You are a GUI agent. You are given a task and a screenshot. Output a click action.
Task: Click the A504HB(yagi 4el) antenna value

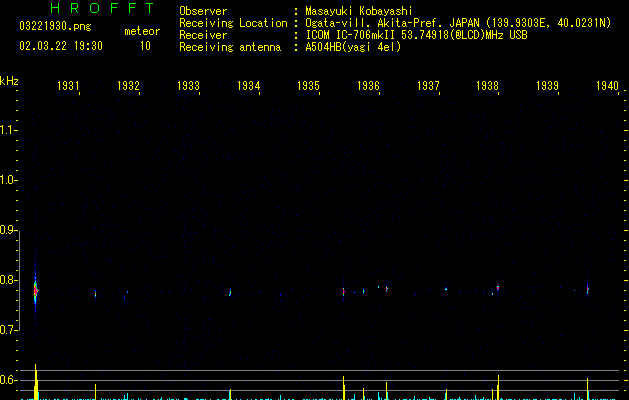(353, 47)
